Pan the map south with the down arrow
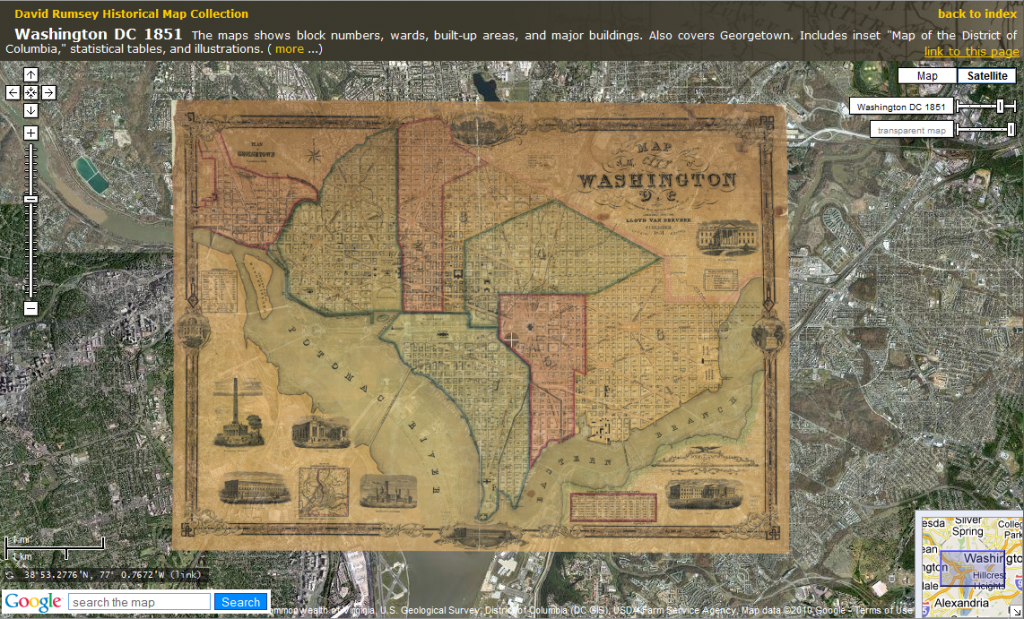 pyautogui.click(x=31, y=110)
